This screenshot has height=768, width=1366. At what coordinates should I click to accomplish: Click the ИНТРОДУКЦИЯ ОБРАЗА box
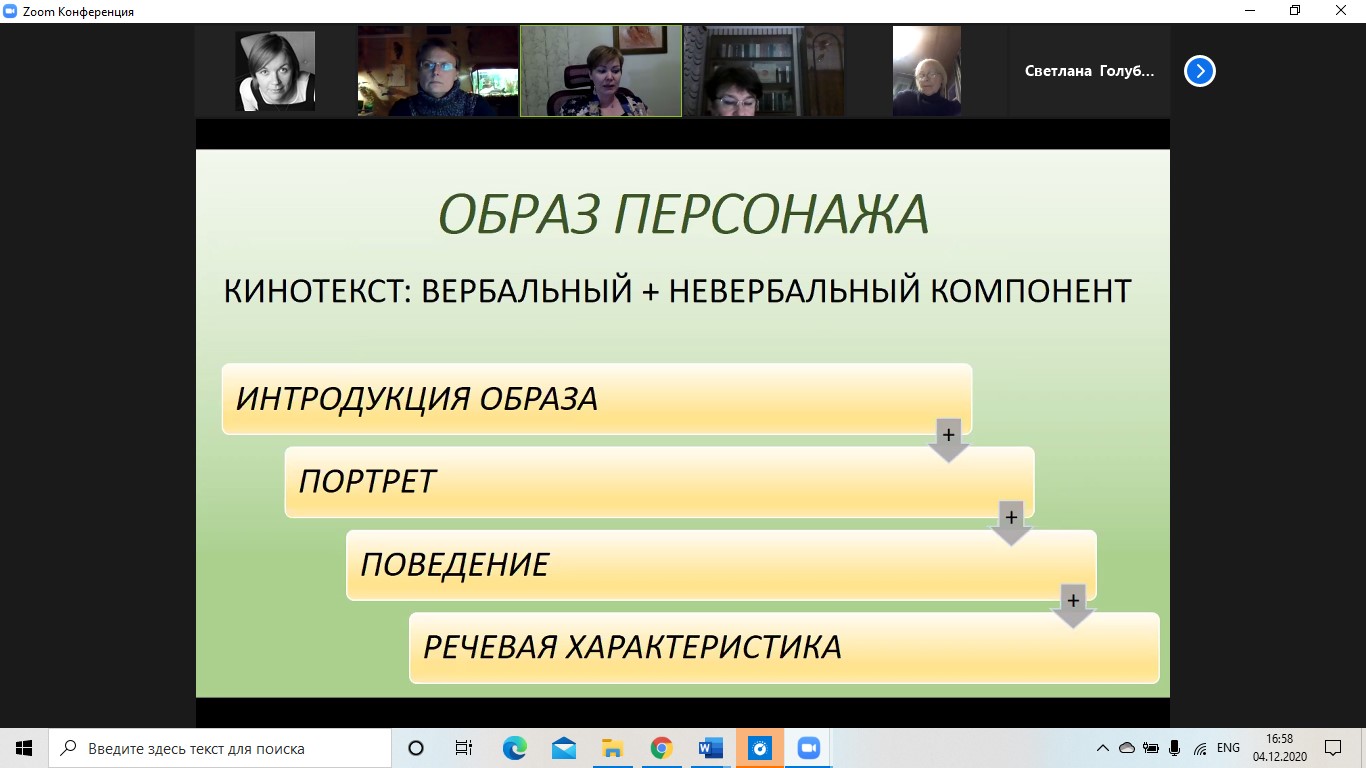pyautogui.click(x=597, y=398)
